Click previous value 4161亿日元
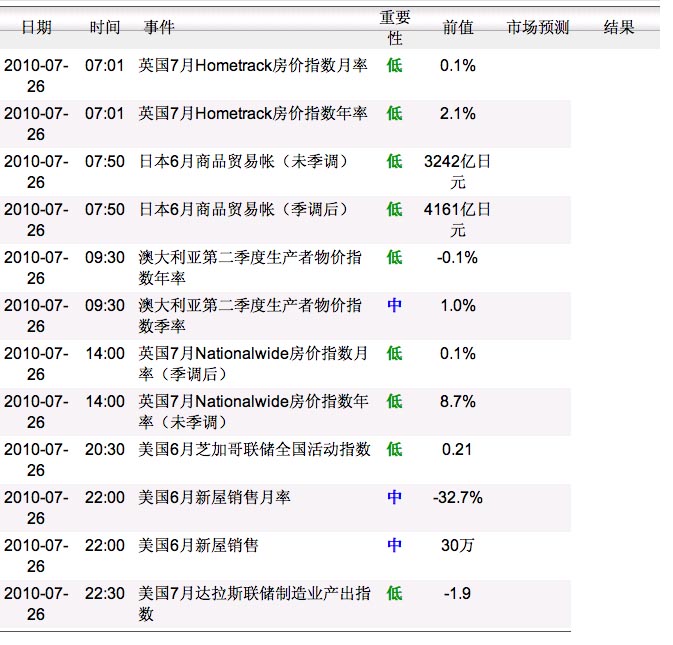The image size is (673, 645). click(x=458, y=220)
